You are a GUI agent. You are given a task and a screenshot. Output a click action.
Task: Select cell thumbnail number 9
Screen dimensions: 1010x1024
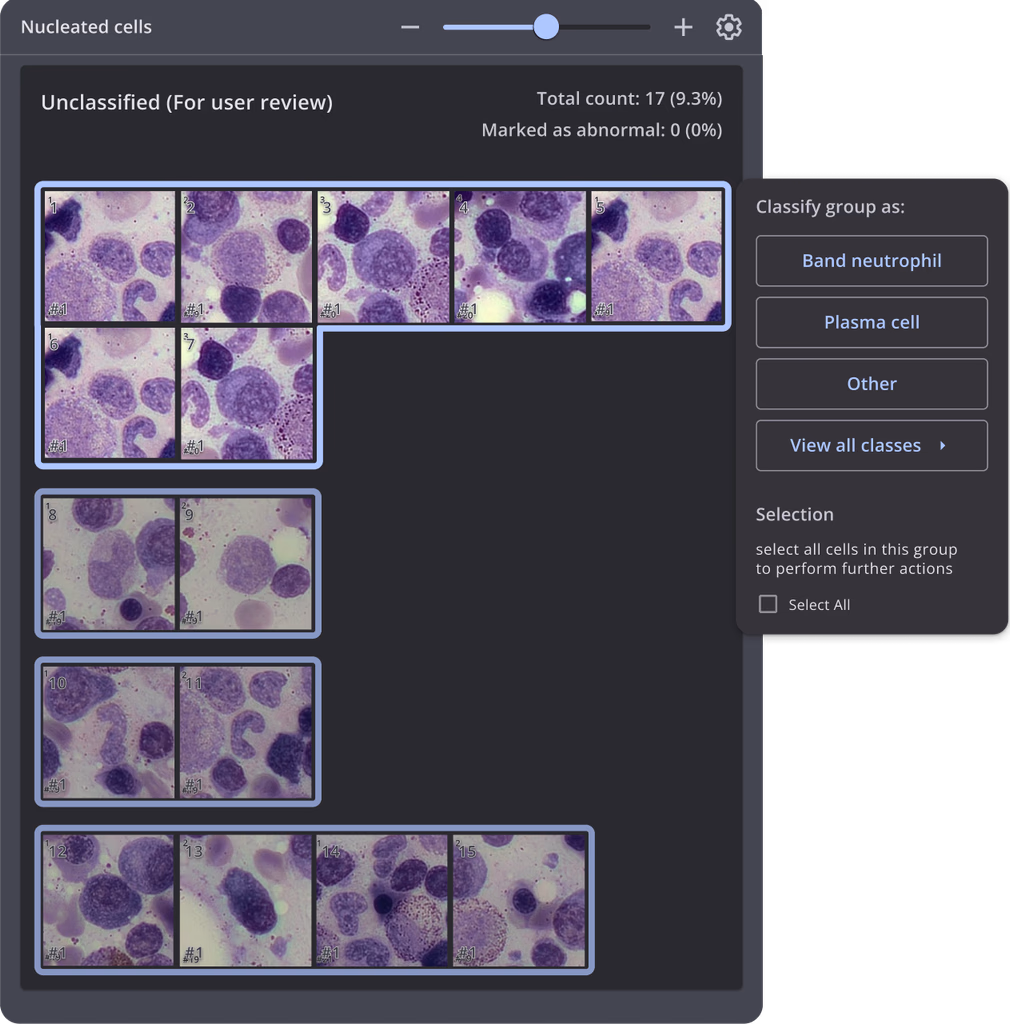[x=246, y=564]
